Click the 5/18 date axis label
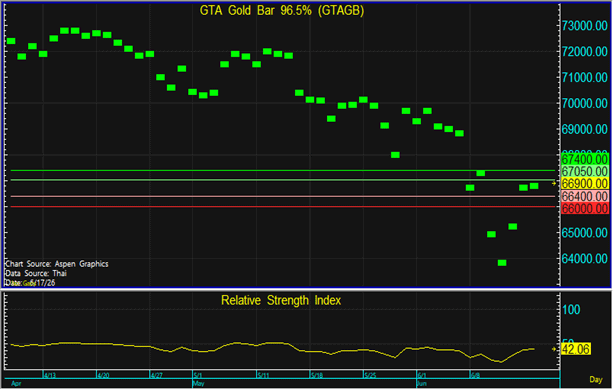The image size is (613, 390). coord(317,375)
